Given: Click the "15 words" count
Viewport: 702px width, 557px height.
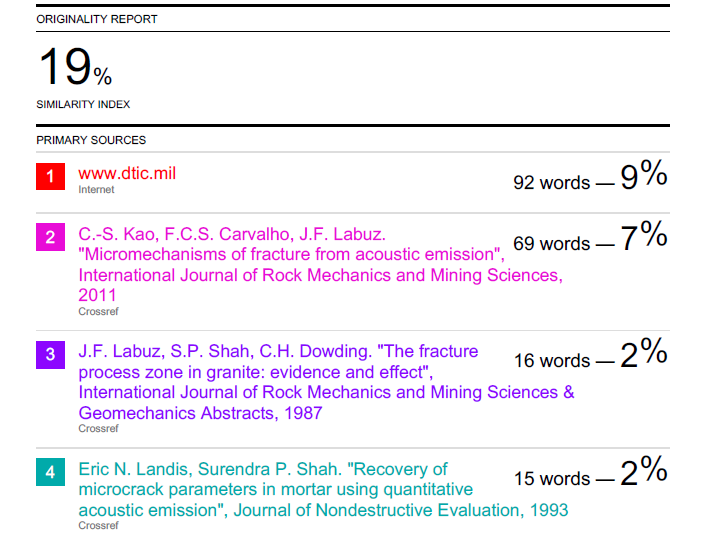Looking at the screenshot, I should coord(552,478).
